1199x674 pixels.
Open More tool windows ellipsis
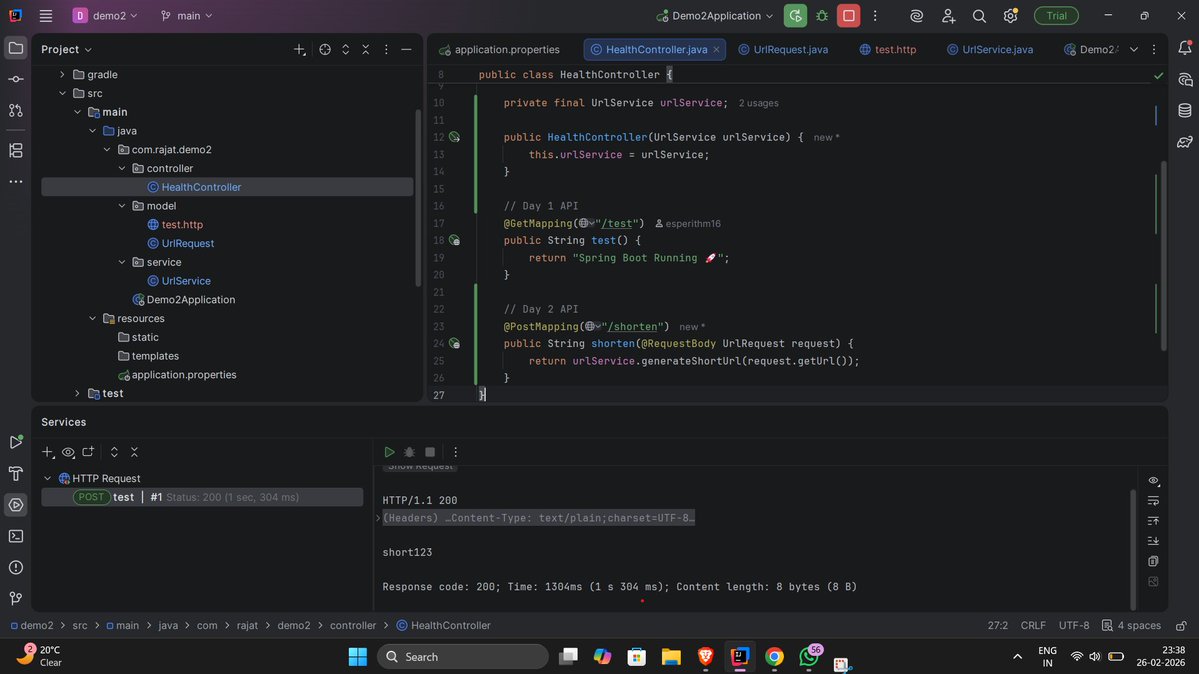[x=15, y=181]
